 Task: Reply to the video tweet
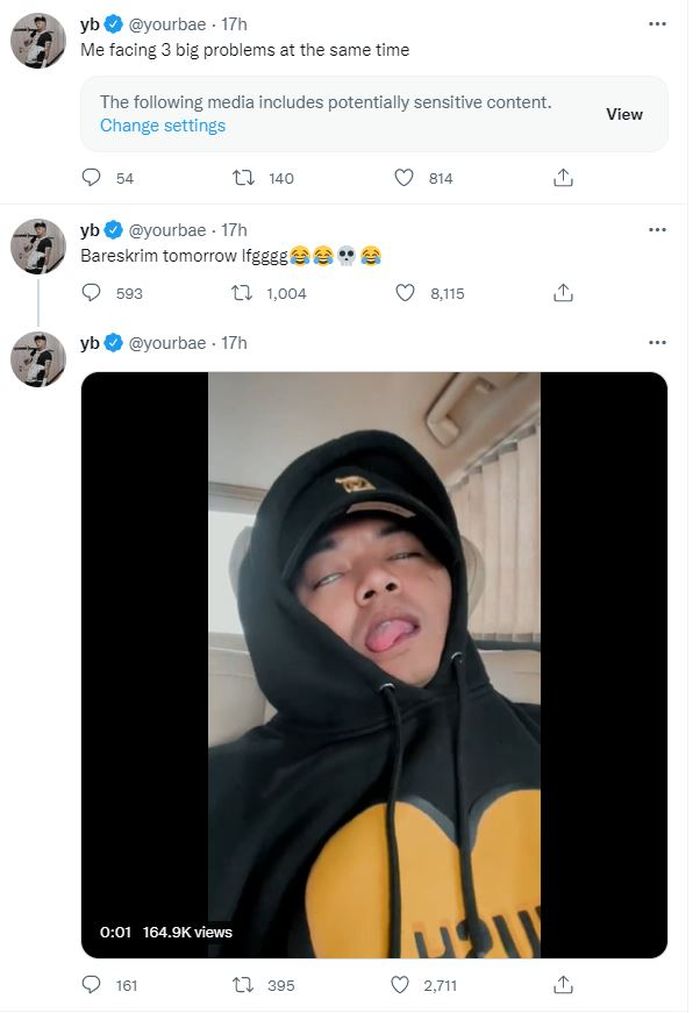point(92,985)
